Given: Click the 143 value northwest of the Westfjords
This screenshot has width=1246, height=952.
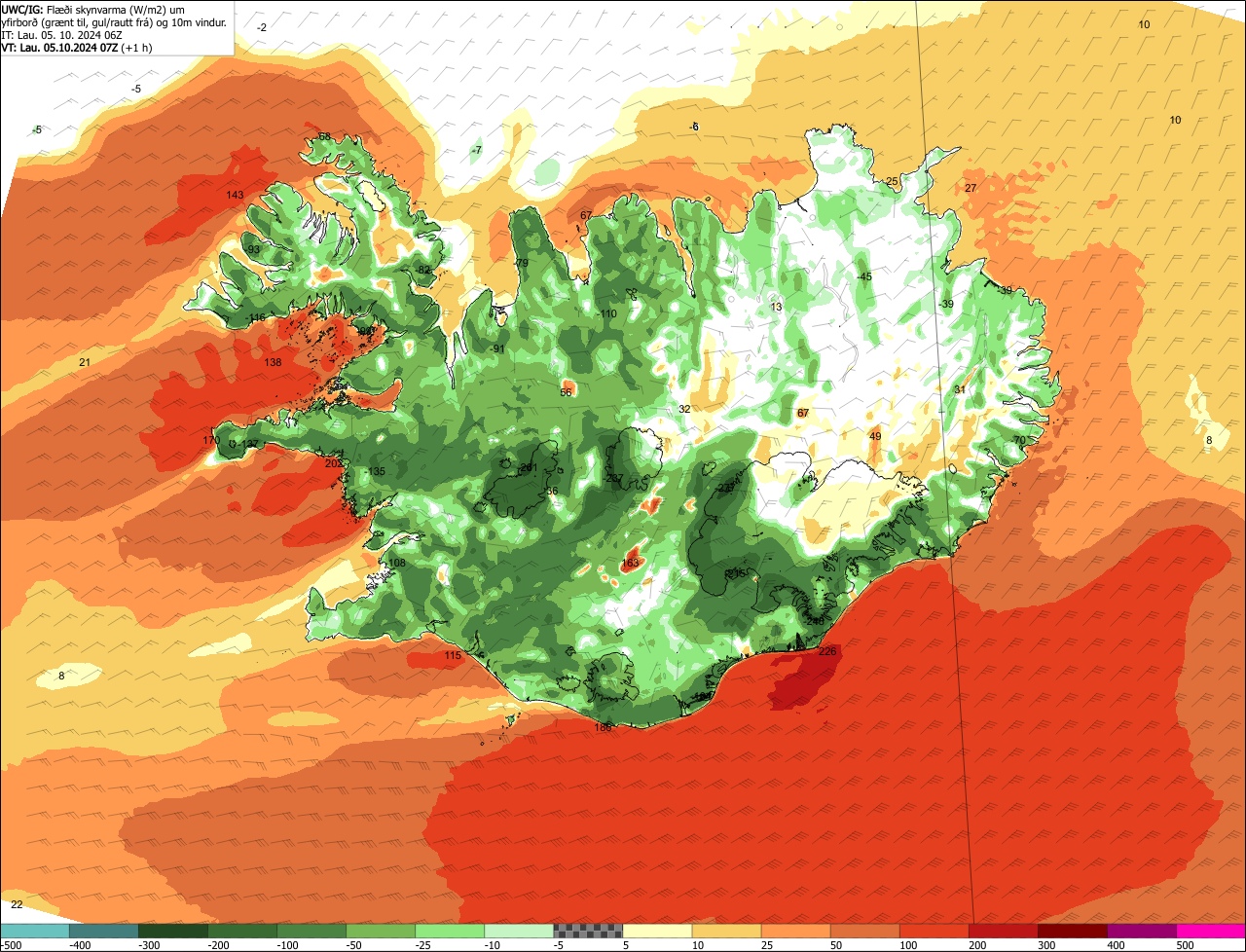Looking at the screenshot, I should 235,195.
